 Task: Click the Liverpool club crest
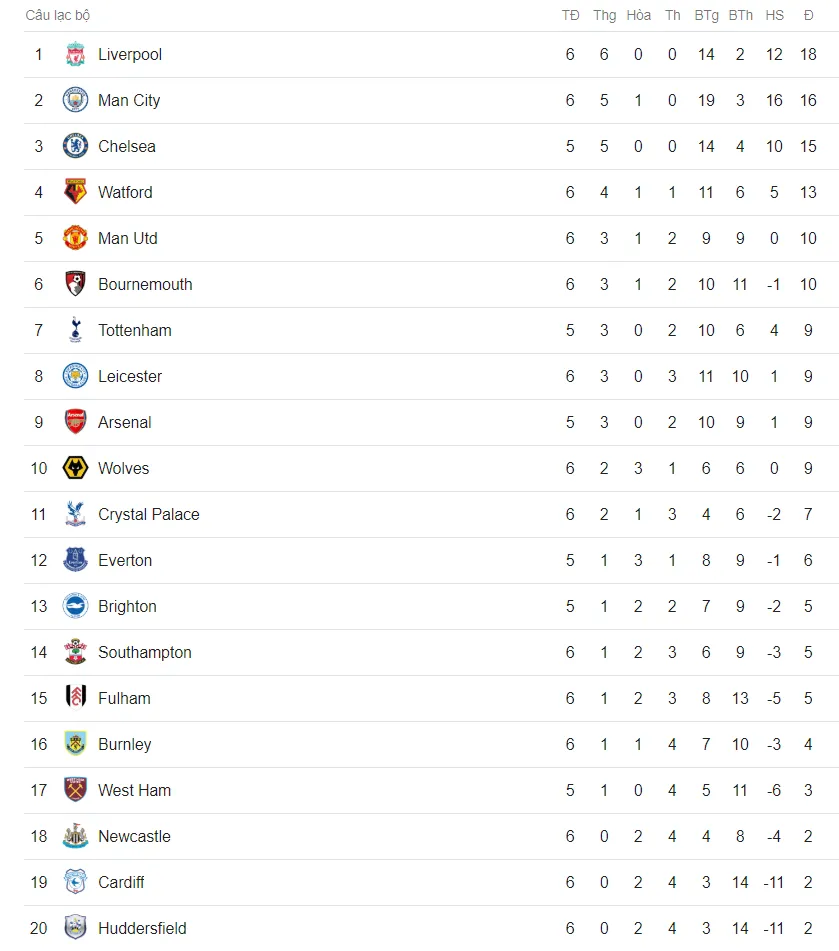click(x=75, y=55)
